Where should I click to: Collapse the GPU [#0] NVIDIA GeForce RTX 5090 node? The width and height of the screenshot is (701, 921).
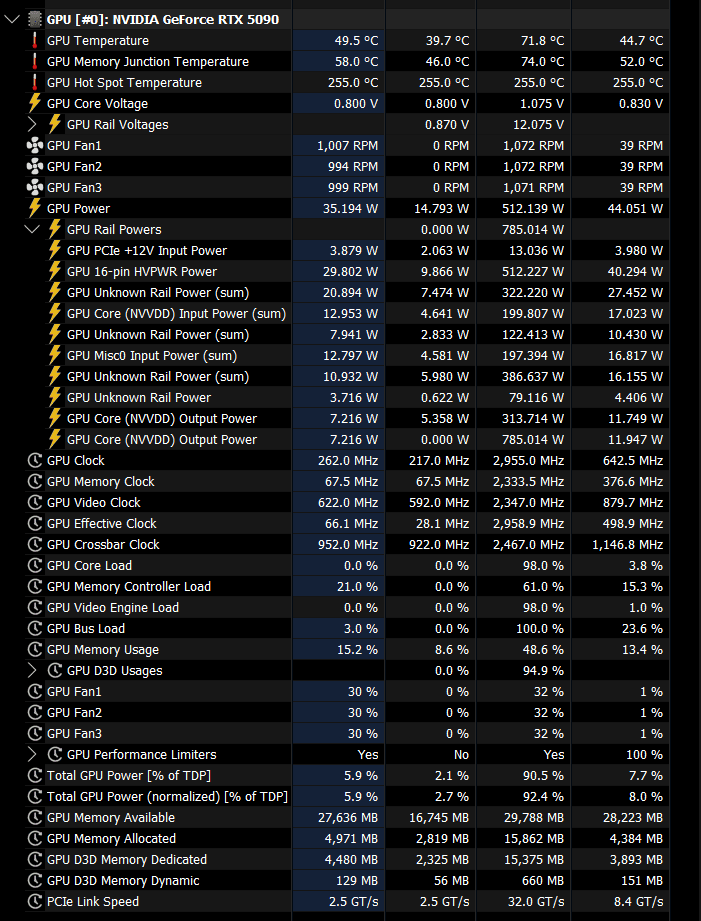pos(12,19)
